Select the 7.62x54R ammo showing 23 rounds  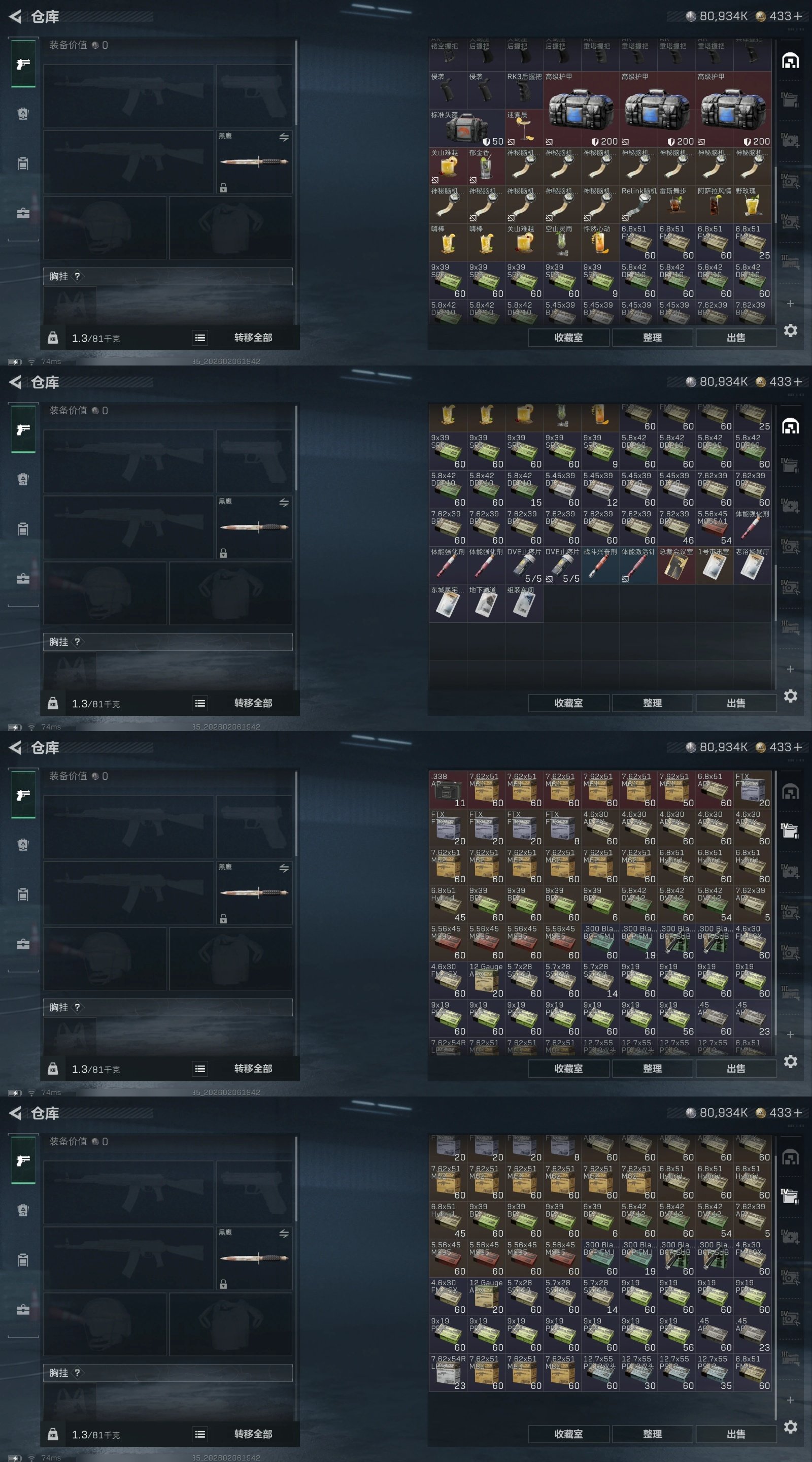448,1372
